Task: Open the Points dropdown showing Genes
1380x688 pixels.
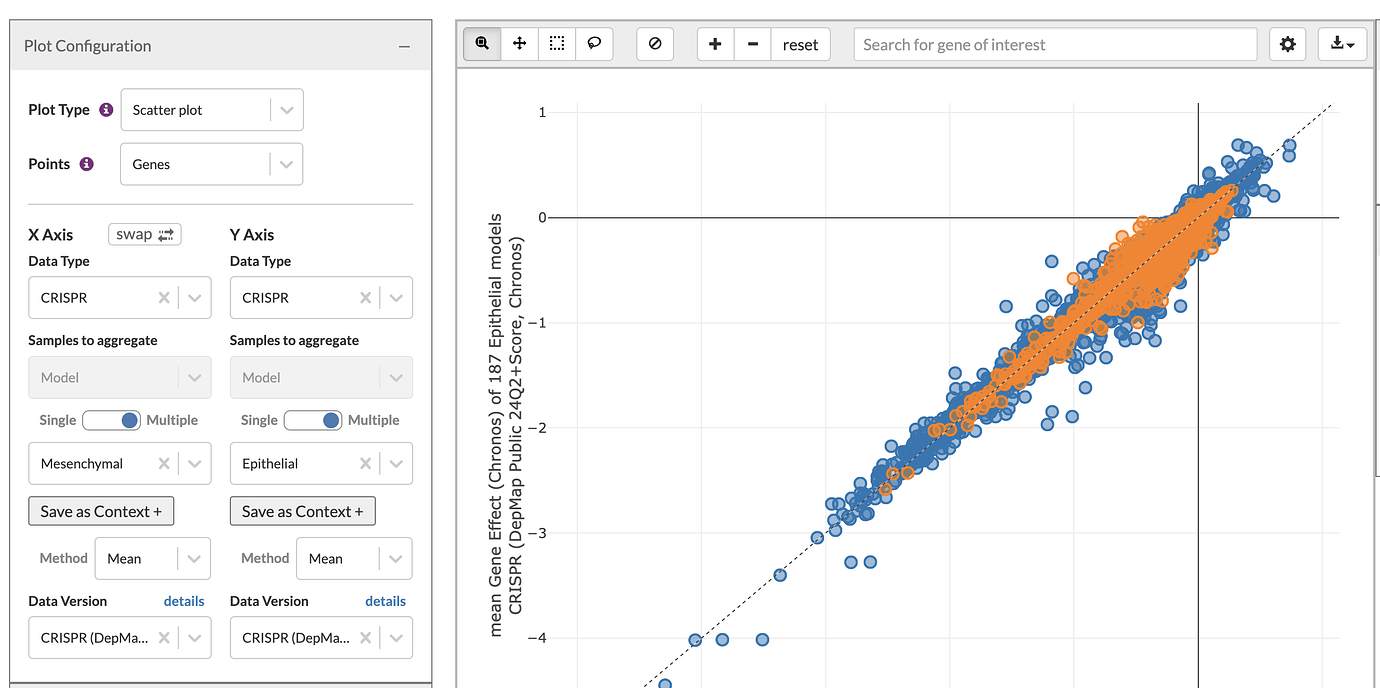Action: point(211,163)
